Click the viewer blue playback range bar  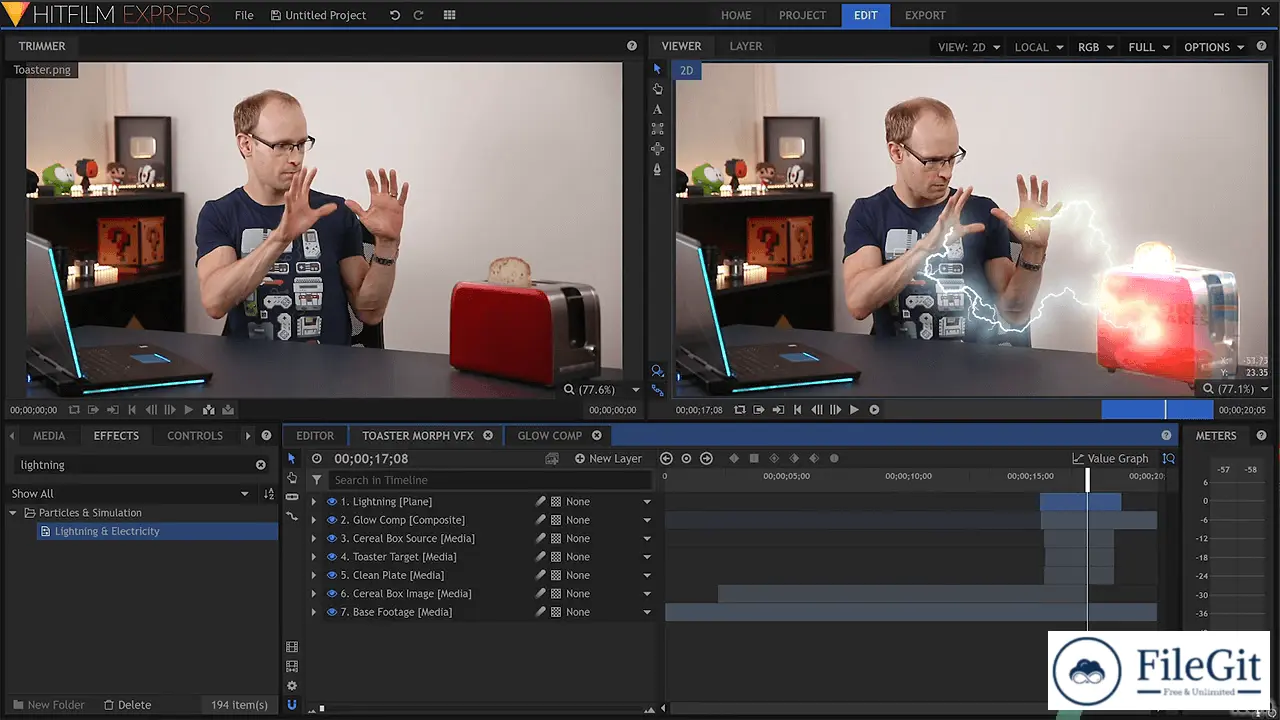pos(1157,409)
